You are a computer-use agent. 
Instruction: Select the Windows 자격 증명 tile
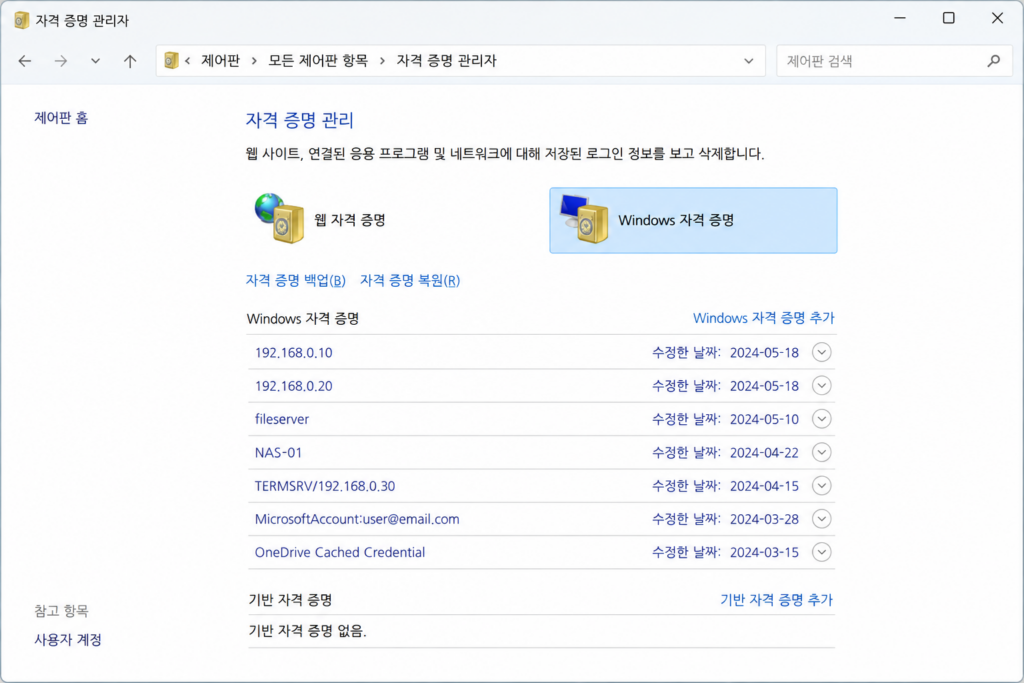(694, 221)
